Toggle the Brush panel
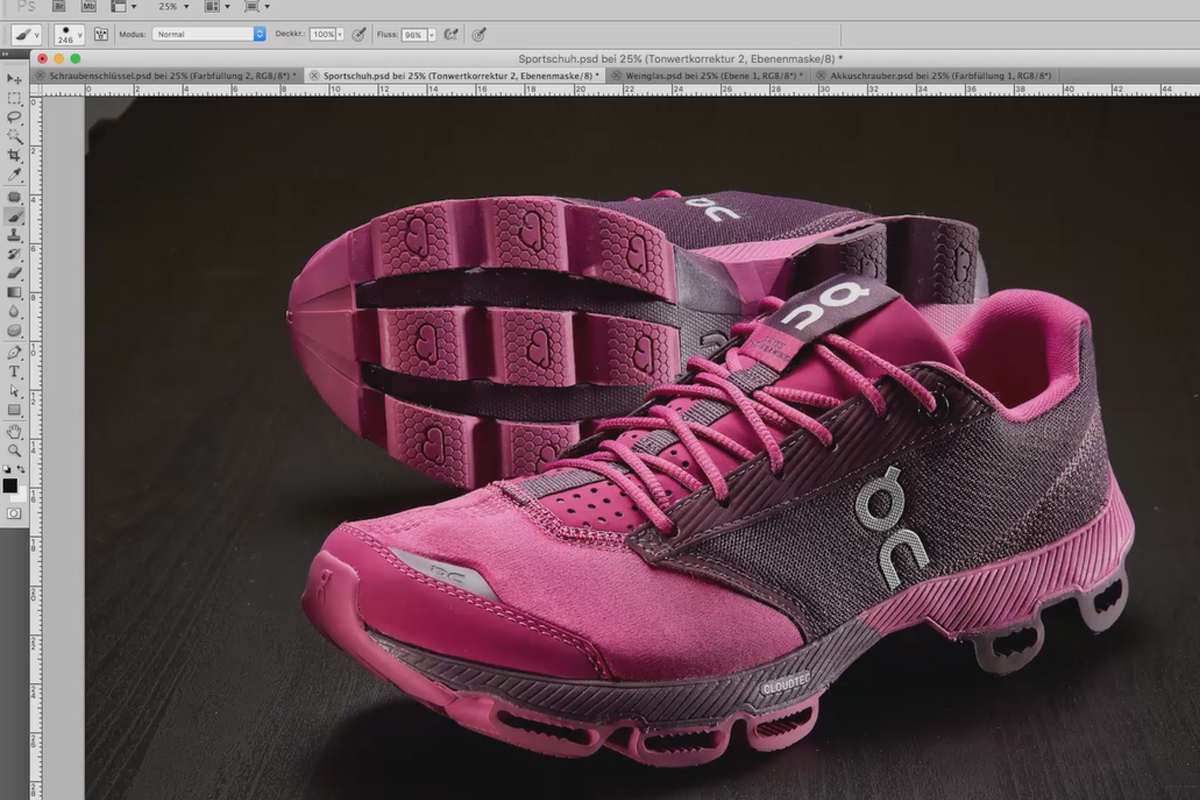Image resolution: width=1200 pixels, height=800 pixels. coord(101,34)
